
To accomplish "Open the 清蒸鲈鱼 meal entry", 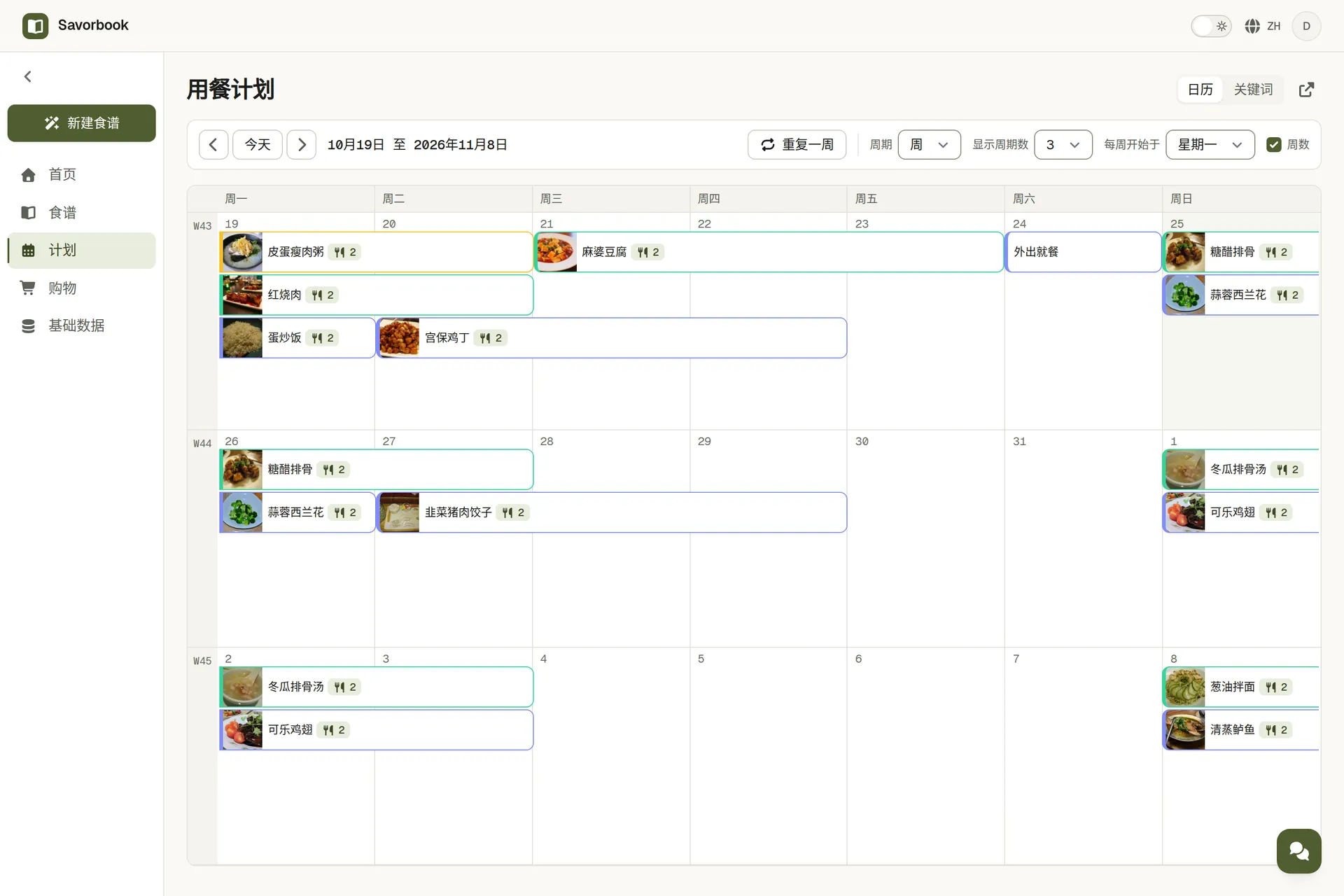I will (x=1241, y=729).
